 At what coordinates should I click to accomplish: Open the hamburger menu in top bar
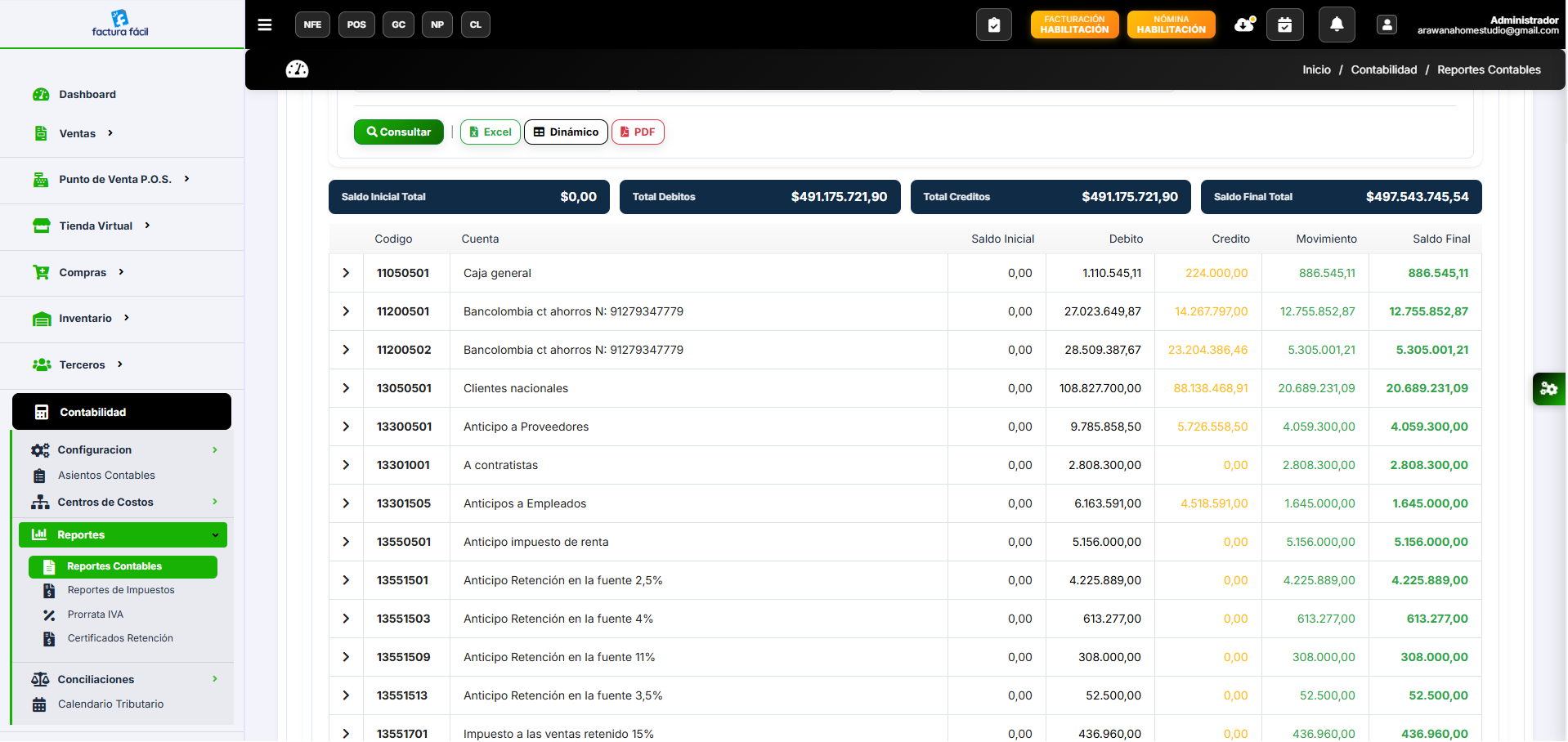tap(265, 25)
